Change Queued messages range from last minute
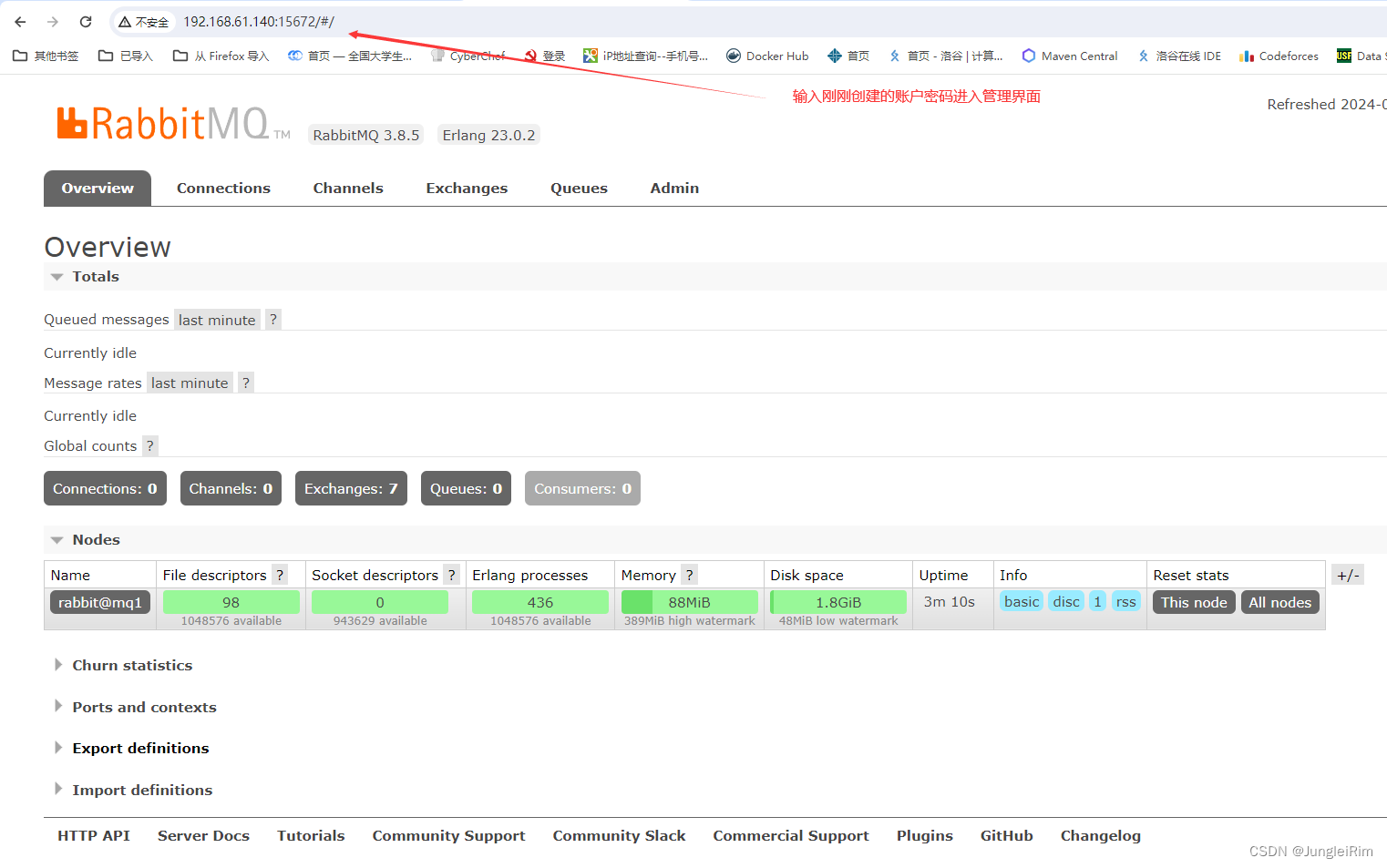The width and height of the screenshot is (1387, 868). pos(217,320)
